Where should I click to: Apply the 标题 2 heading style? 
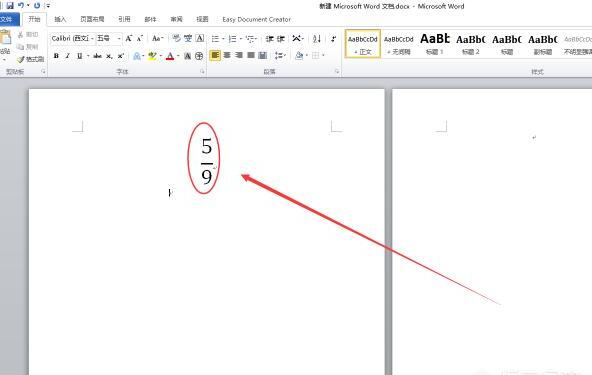[x=470, y=44]
